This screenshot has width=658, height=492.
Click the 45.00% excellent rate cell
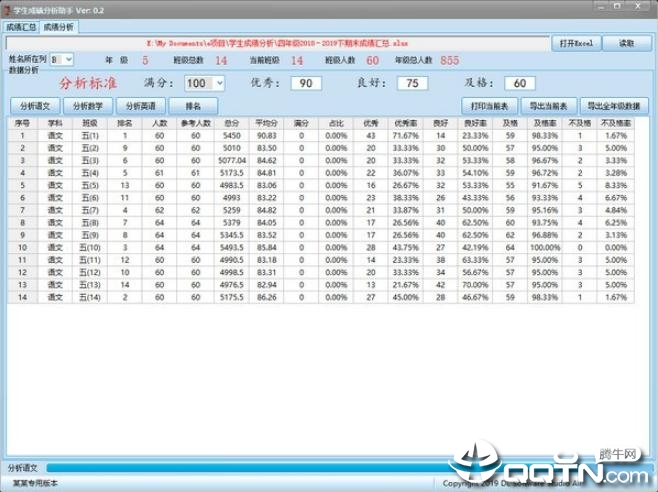(x=406, y=297)
